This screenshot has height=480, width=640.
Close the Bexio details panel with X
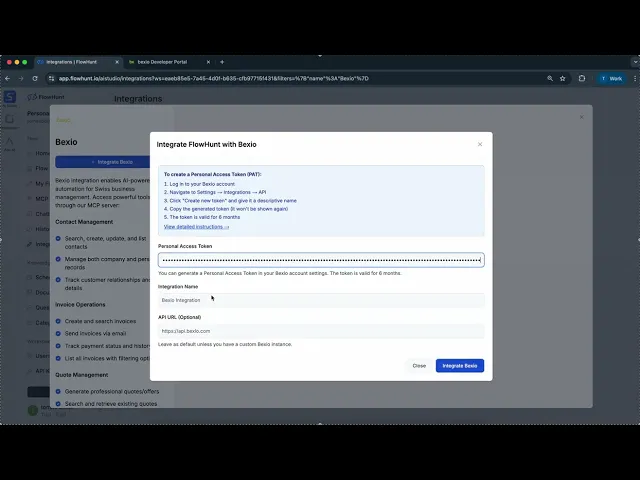(x=582, y=117)
